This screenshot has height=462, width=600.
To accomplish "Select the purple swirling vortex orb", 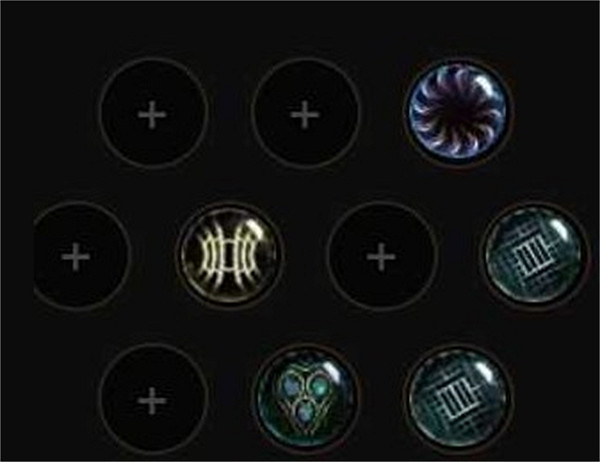I will [458, 111].
